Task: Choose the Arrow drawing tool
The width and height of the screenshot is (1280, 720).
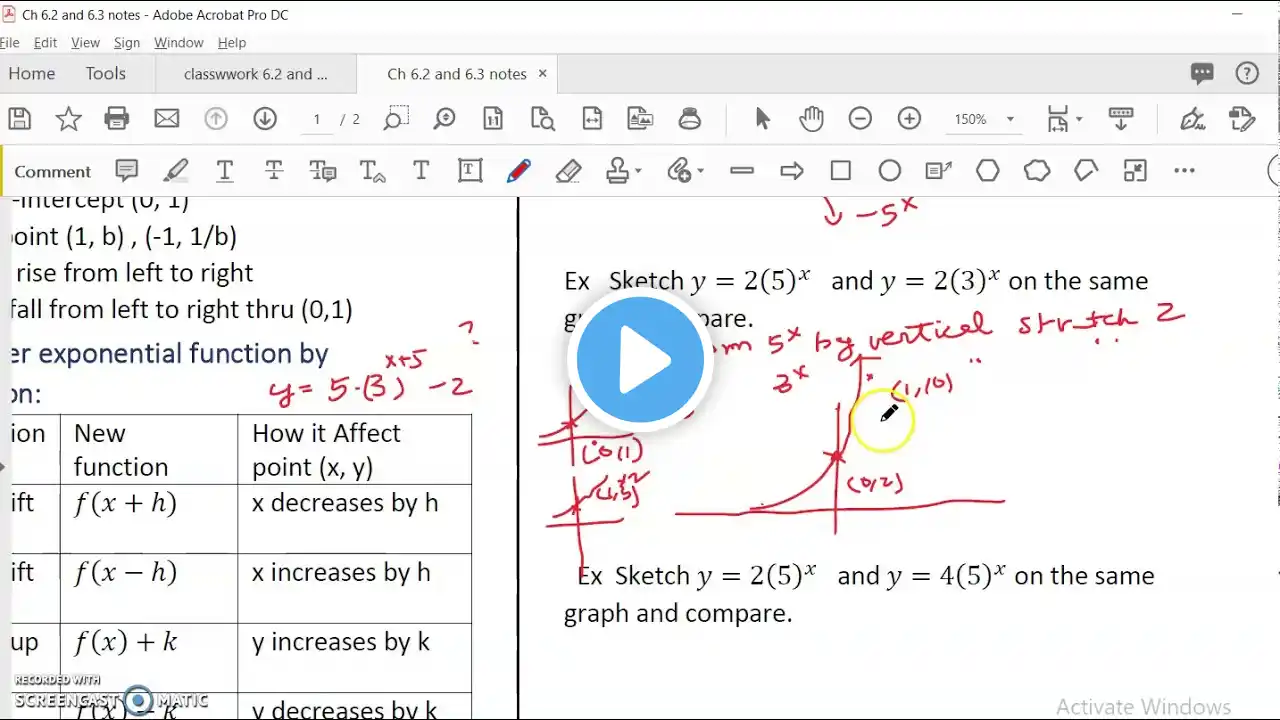Action: click(x=792, y=171)
